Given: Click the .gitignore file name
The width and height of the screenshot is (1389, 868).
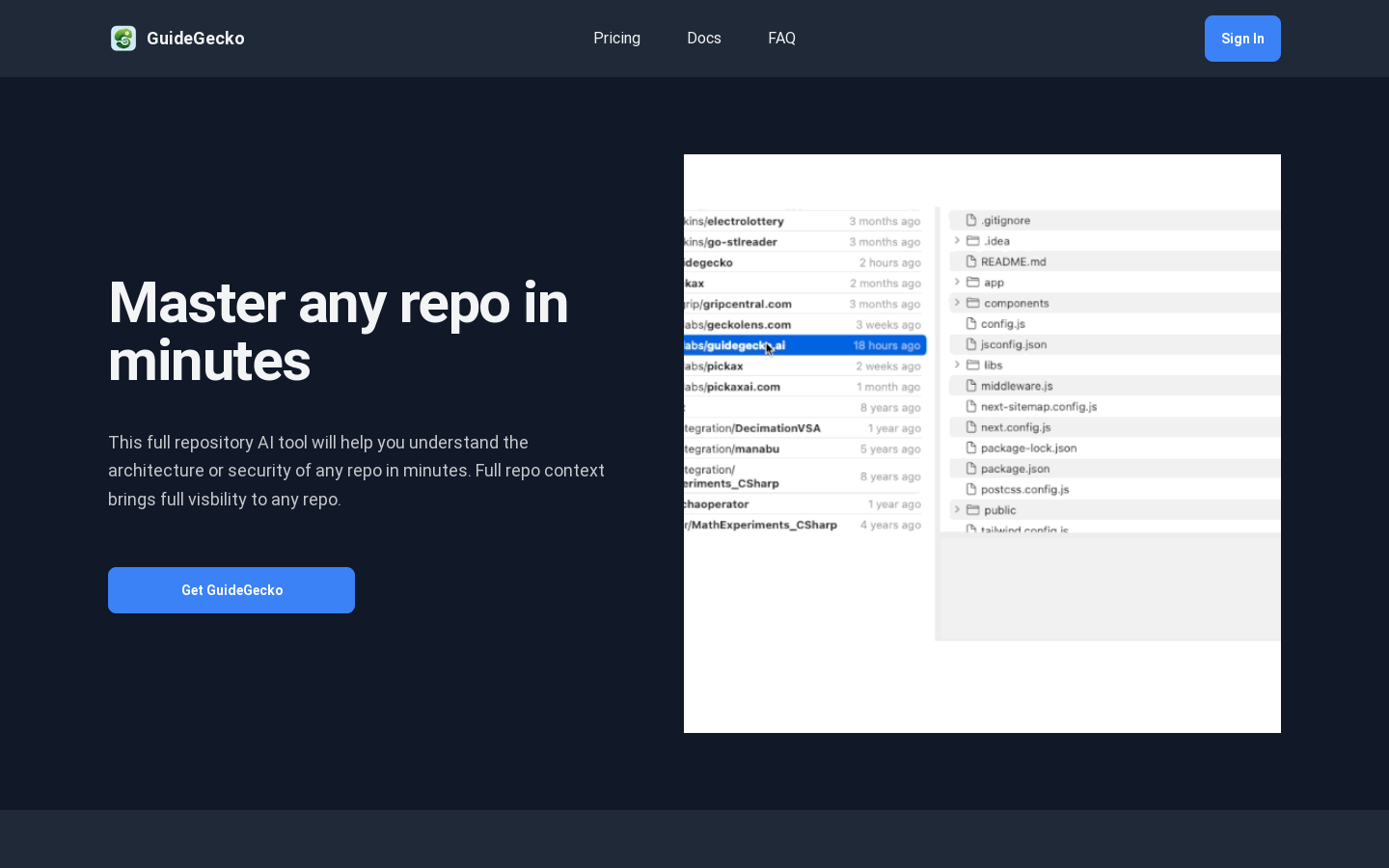Looking at the screenshot, I should pyautogui.click(x=1006, y=220).
